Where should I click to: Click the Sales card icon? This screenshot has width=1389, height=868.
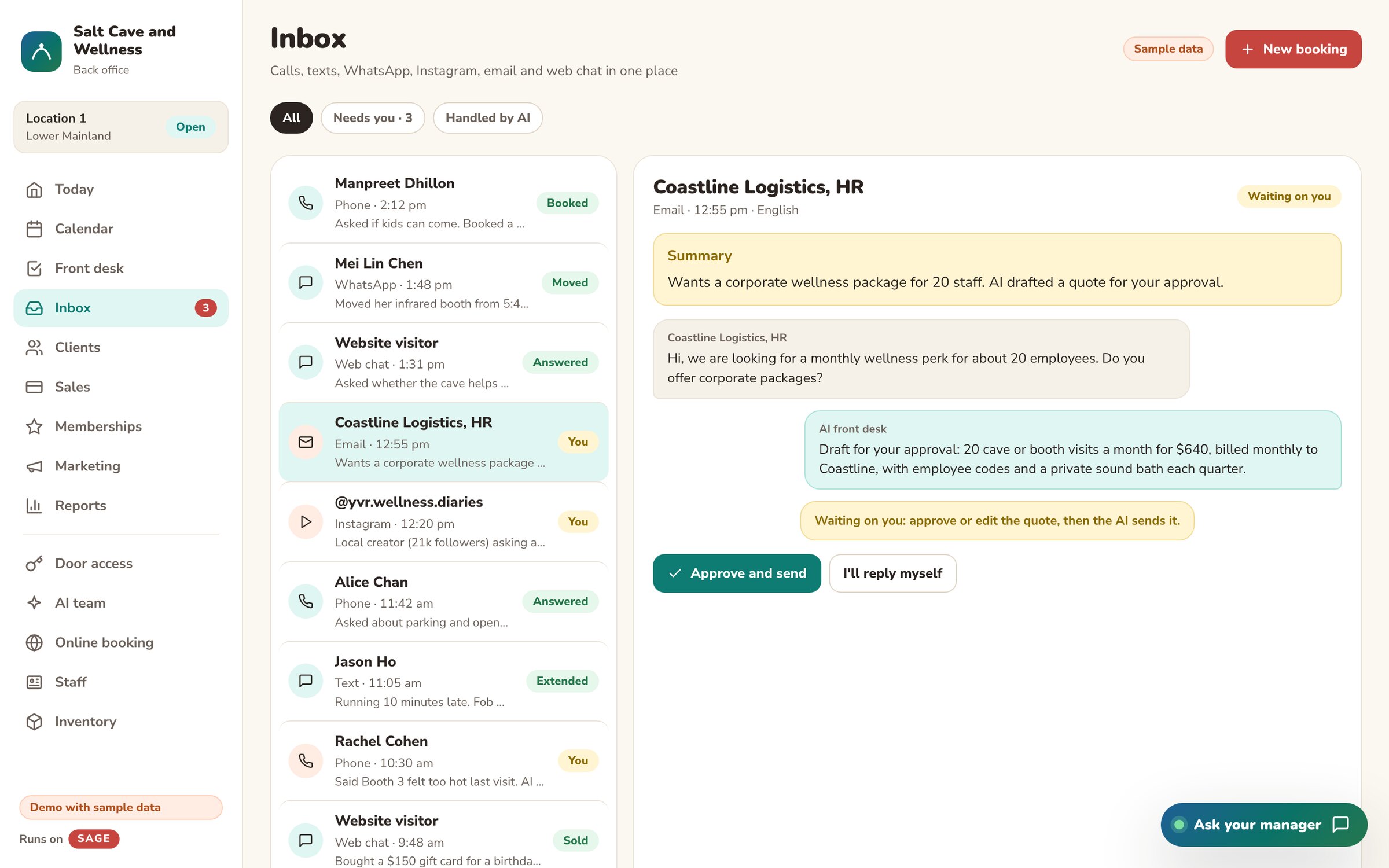(x=34, y=387)
